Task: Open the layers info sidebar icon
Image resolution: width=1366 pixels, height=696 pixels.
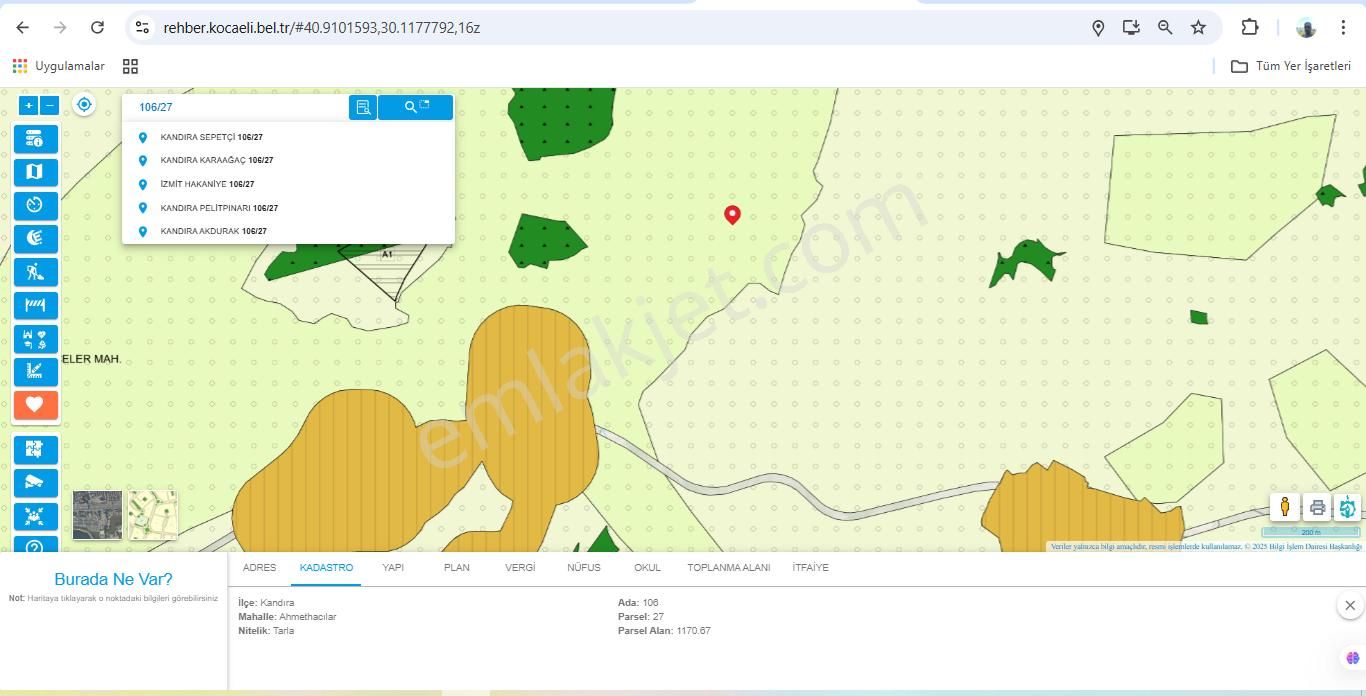Action: pyautogui.click(x=35, y=139)
